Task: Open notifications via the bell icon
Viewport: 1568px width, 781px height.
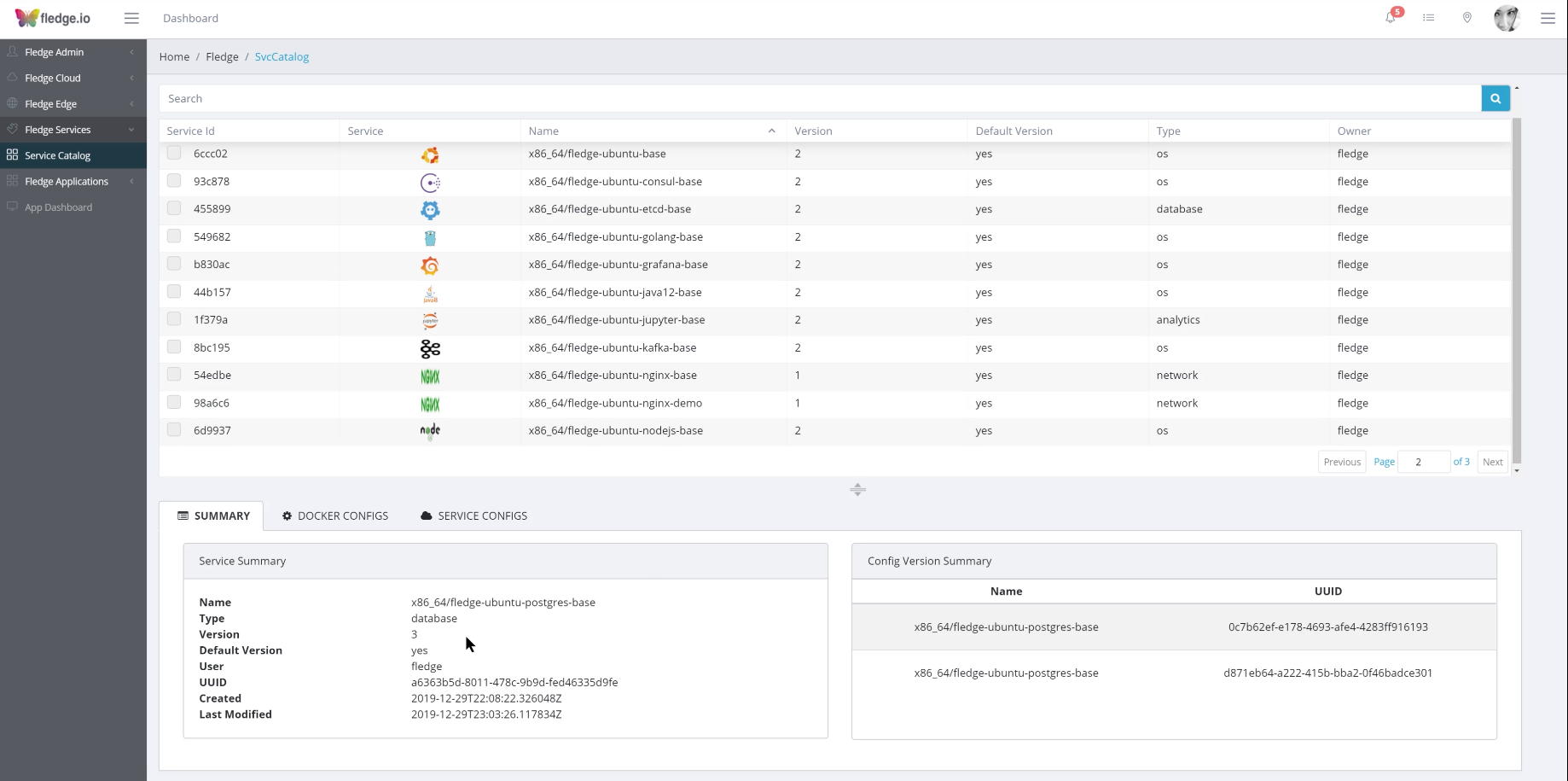Action: (x=1391, y=18)
